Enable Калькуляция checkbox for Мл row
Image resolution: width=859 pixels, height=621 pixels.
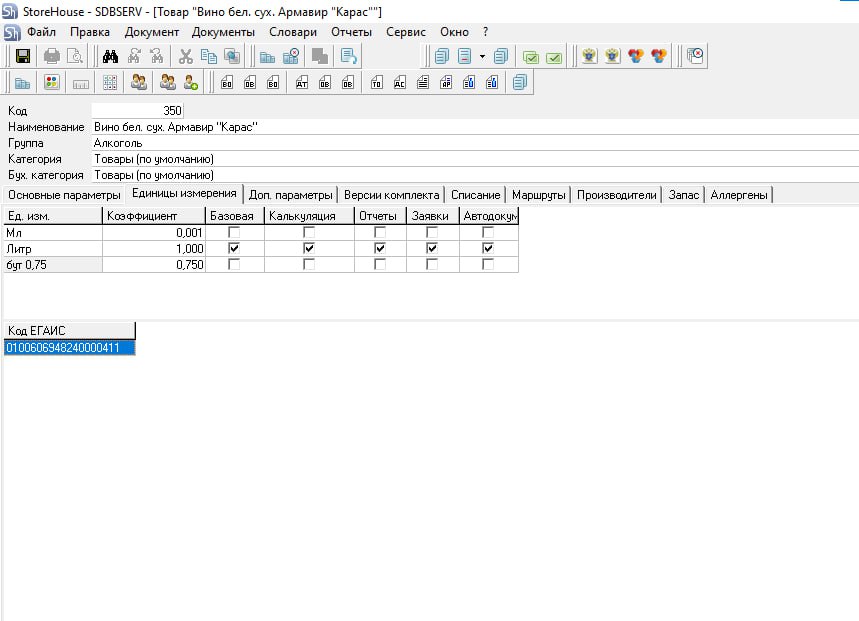309,232
